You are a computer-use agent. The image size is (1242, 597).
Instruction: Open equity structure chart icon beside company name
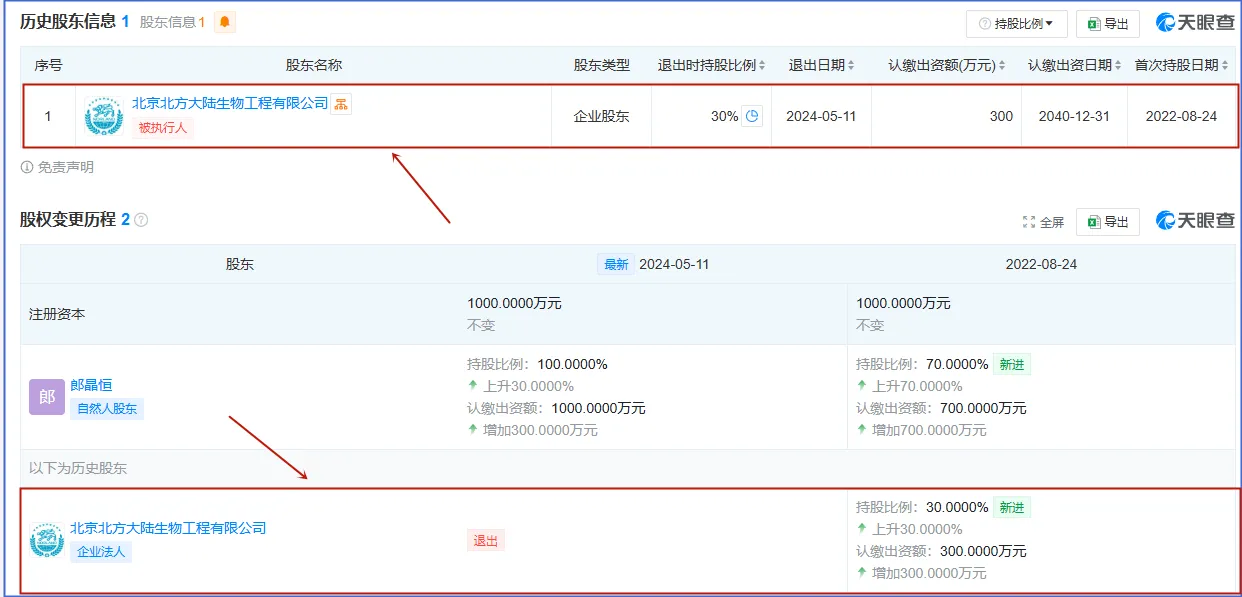tap(341, 104)
